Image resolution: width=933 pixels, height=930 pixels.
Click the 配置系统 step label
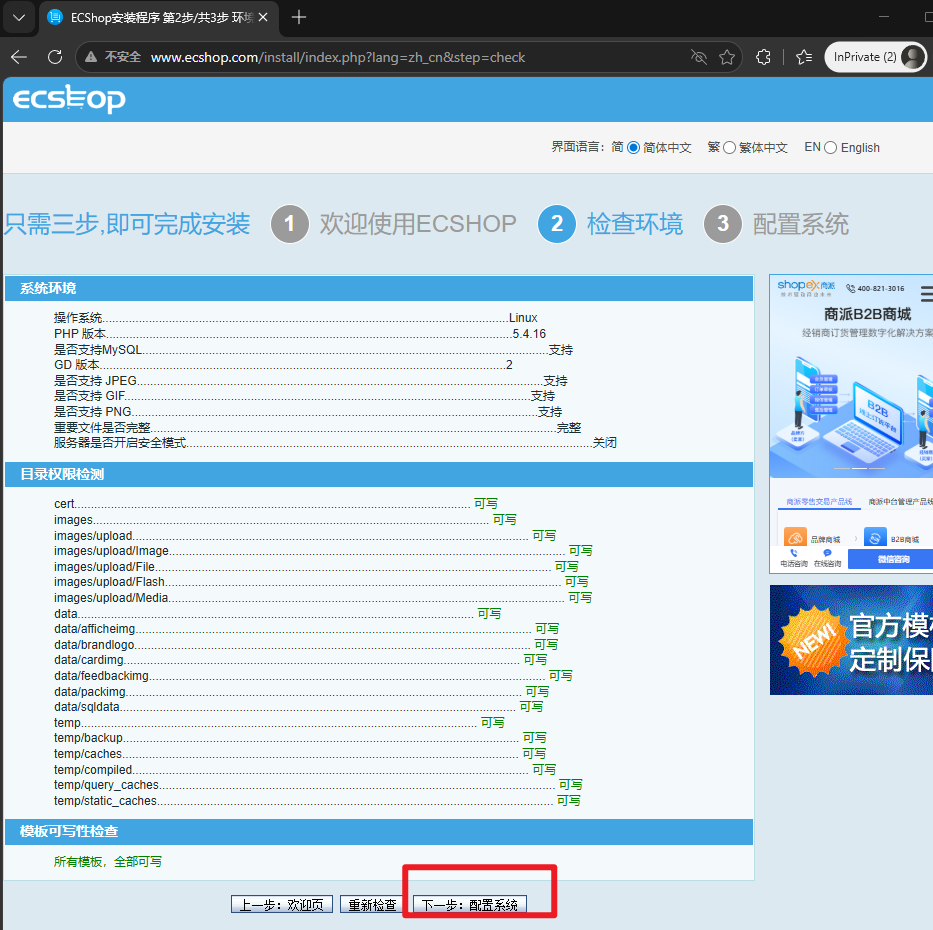(x=801, y=224)
